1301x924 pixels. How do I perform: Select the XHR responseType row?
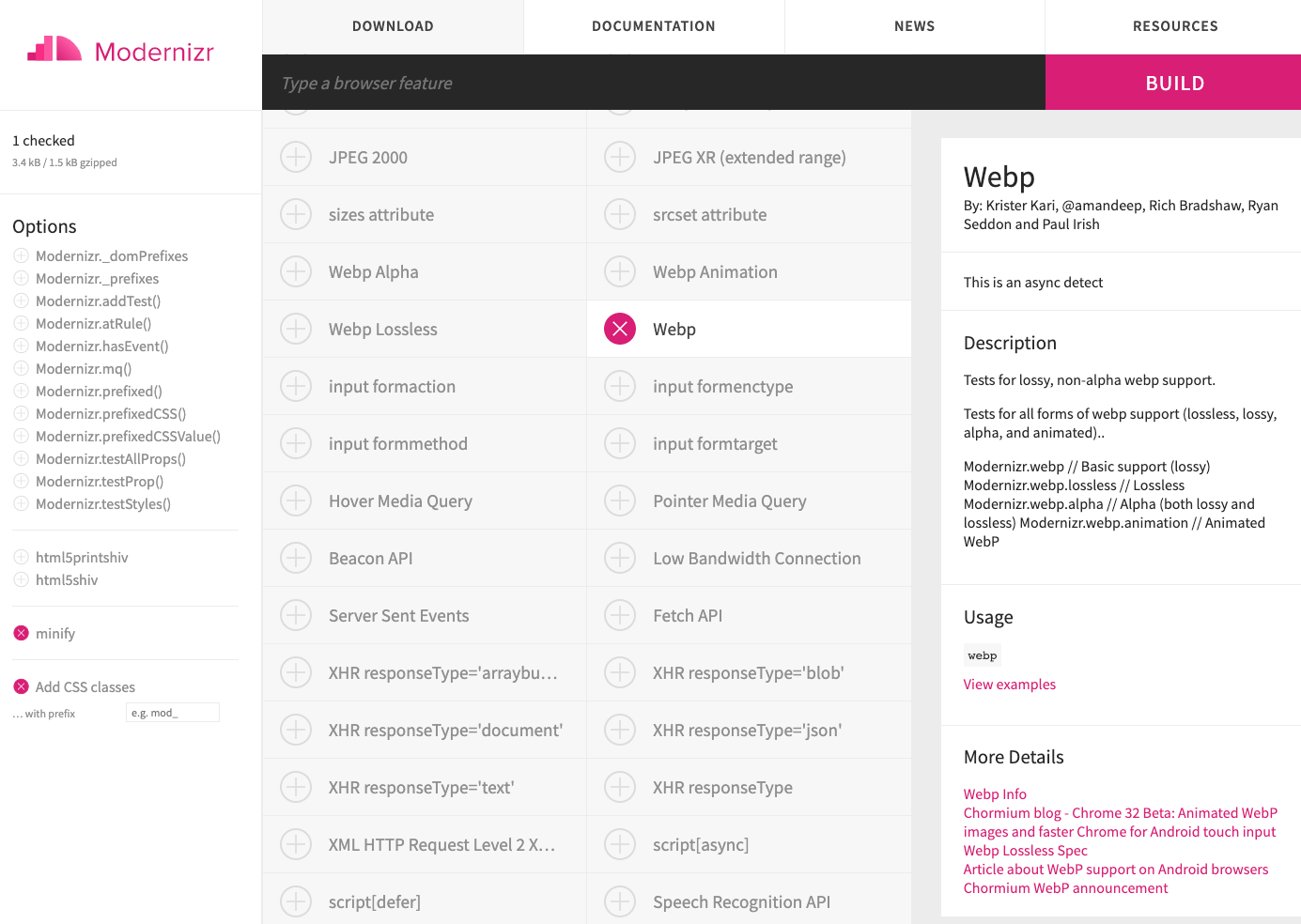point(749,787)
